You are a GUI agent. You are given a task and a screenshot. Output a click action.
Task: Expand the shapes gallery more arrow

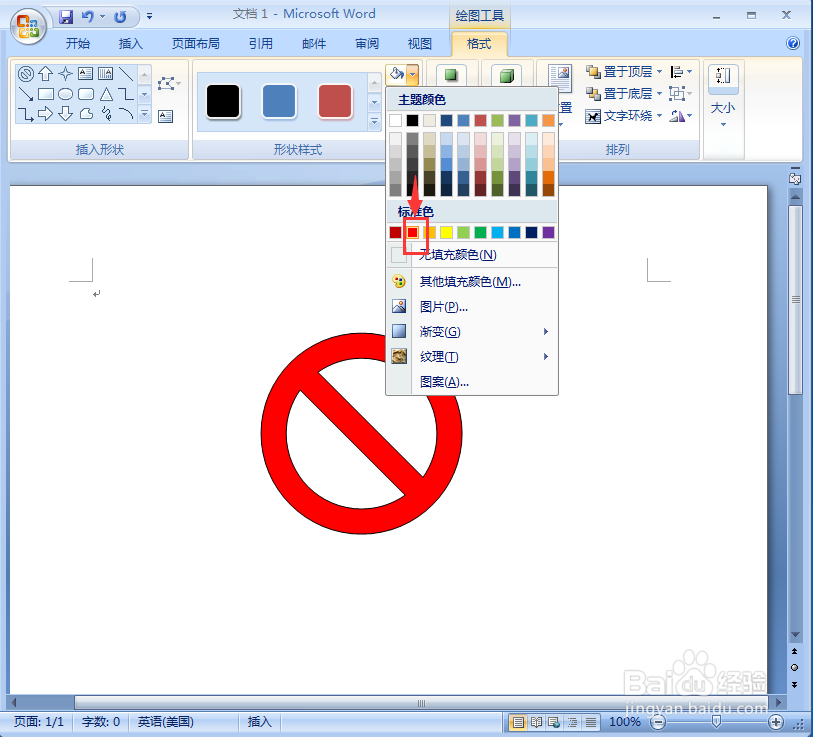(145, 114)
